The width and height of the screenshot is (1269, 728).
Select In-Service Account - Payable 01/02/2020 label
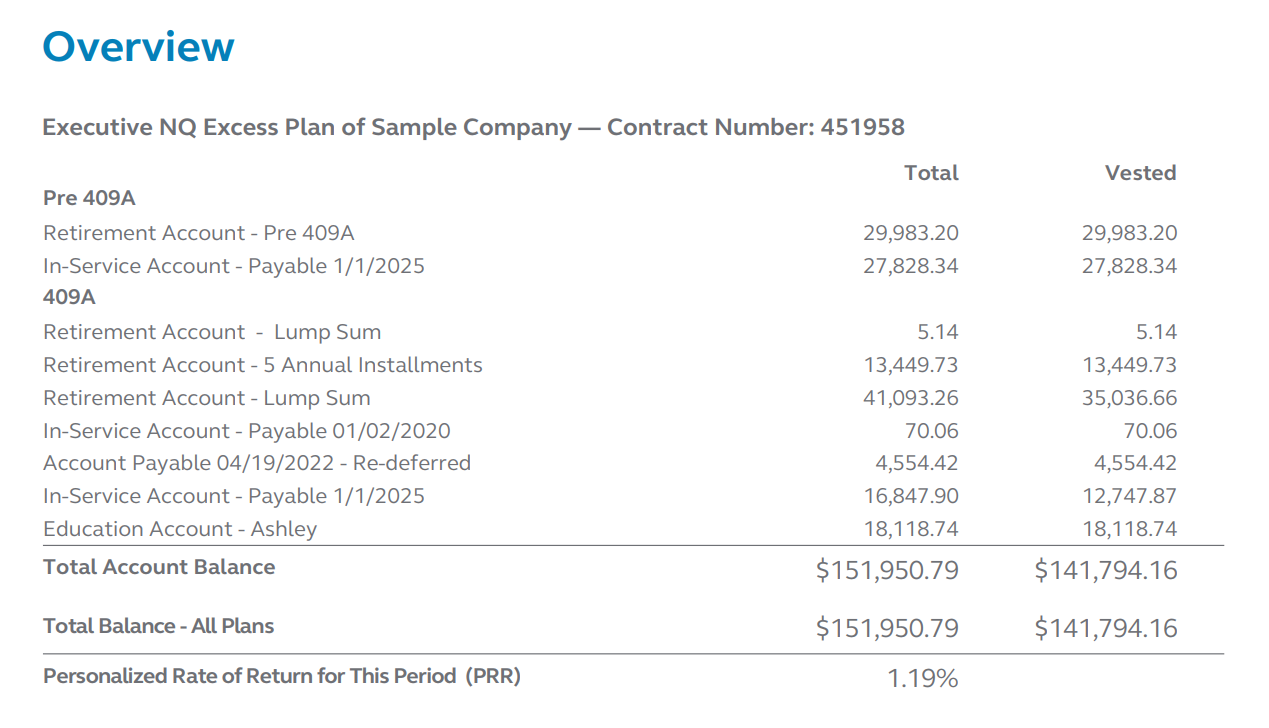point(246,431)
